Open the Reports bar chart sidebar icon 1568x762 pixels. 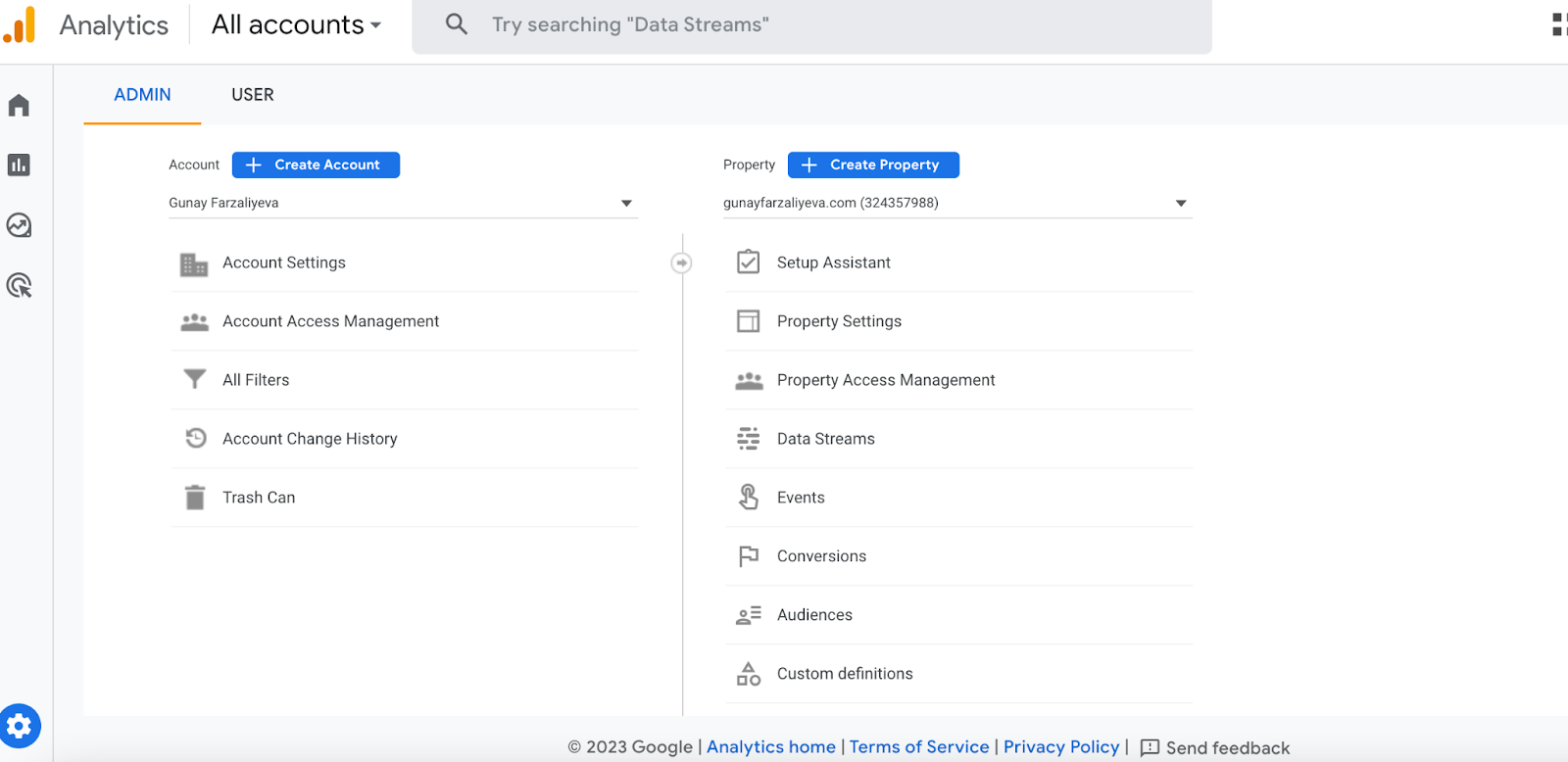click(19, 165)
